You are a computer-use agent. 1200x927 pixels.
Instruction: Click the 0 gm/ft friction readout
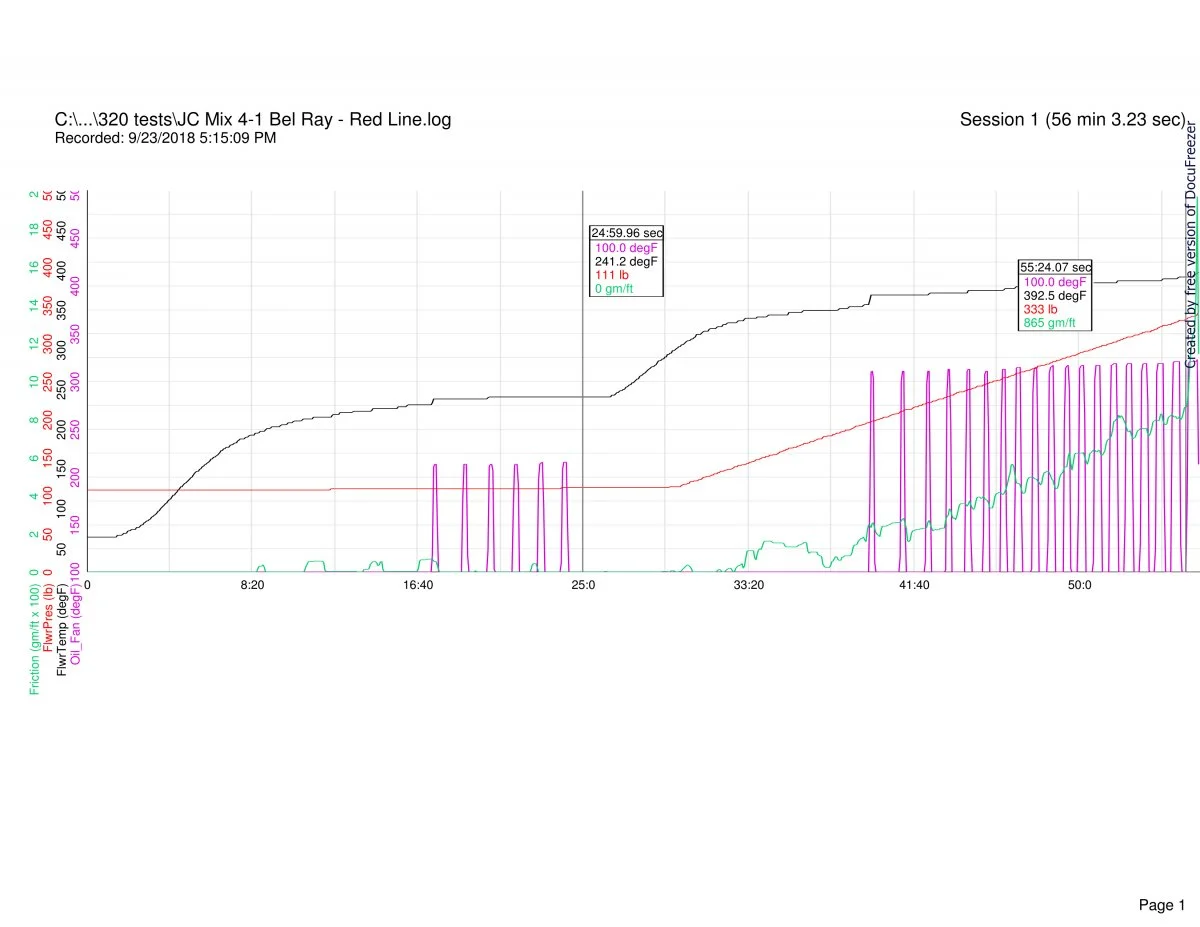coord(614,289)
